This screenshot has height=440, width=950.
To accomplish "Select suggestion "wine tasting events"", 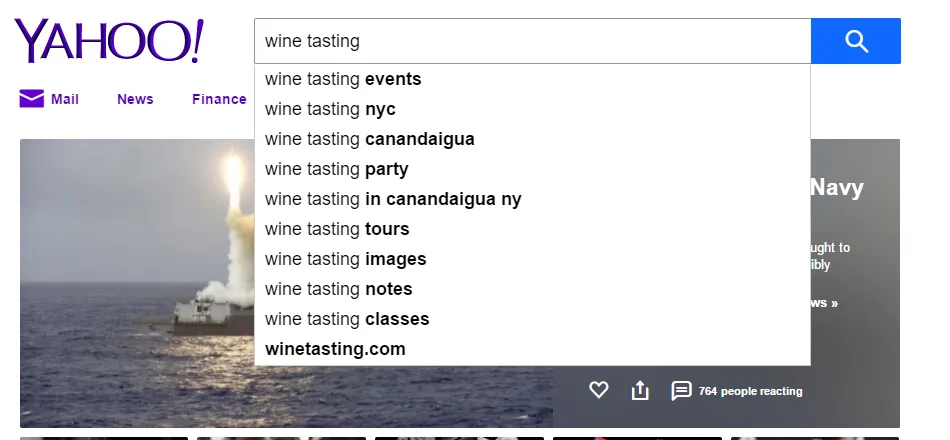I will coord(532,79).
